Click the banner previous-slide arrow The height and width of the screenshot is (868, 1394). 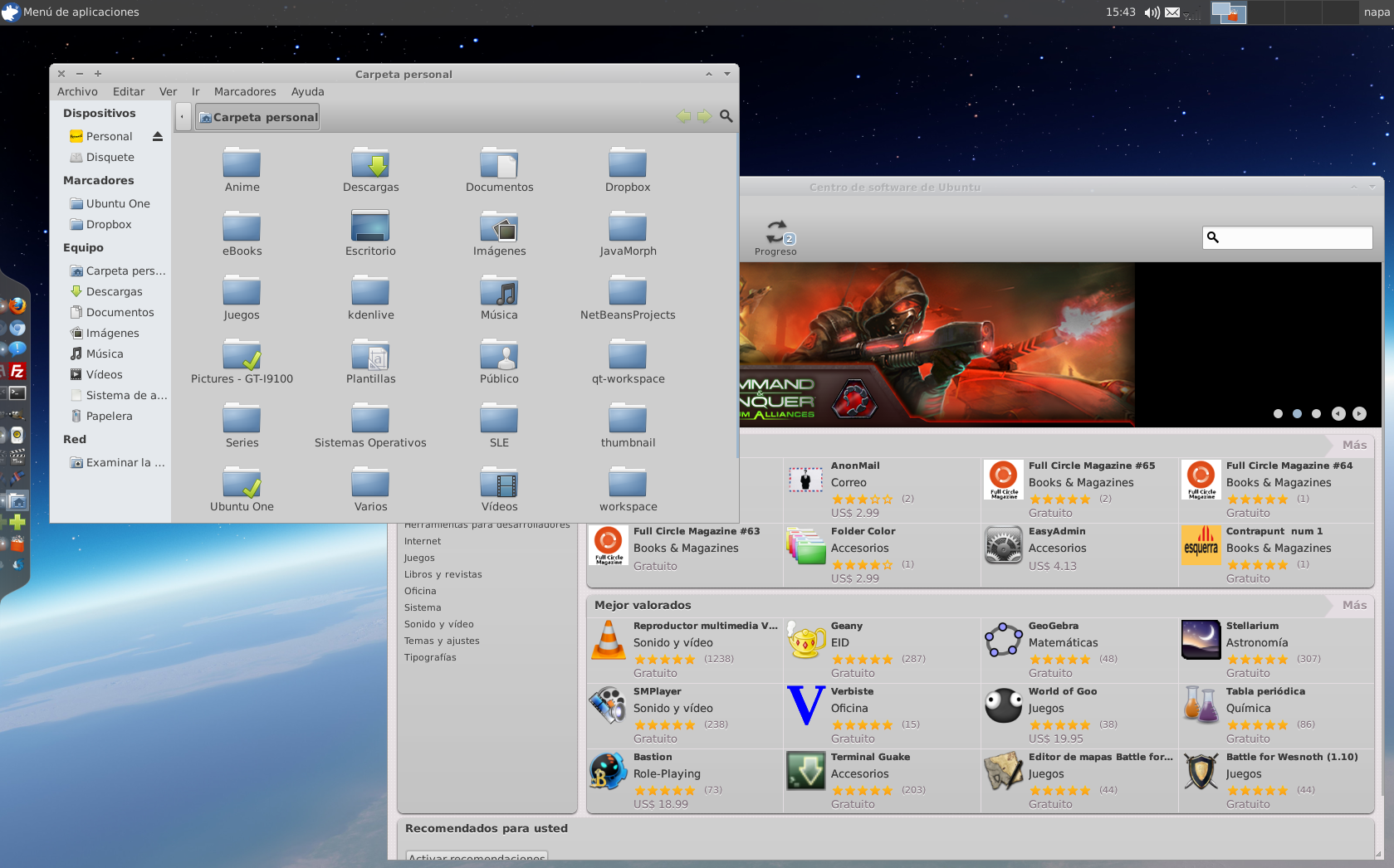pyautogui.click(x=1338, y=413)
